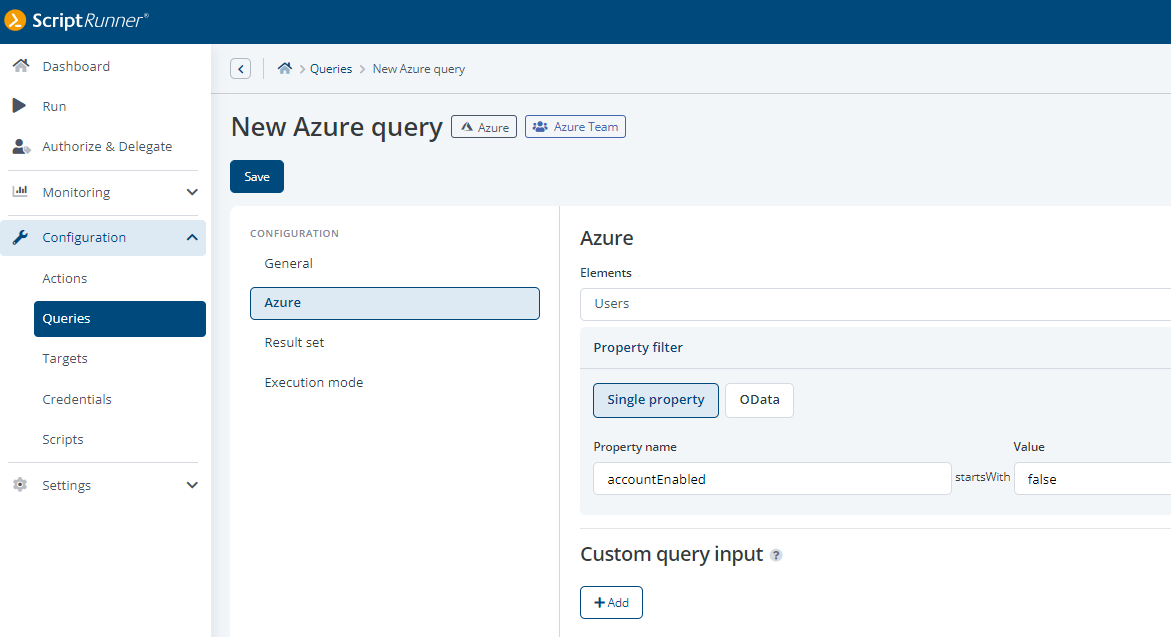1171x637 pixels.
Task: Follow the Queries breadcrumb link
Action: tap(331, 69)
